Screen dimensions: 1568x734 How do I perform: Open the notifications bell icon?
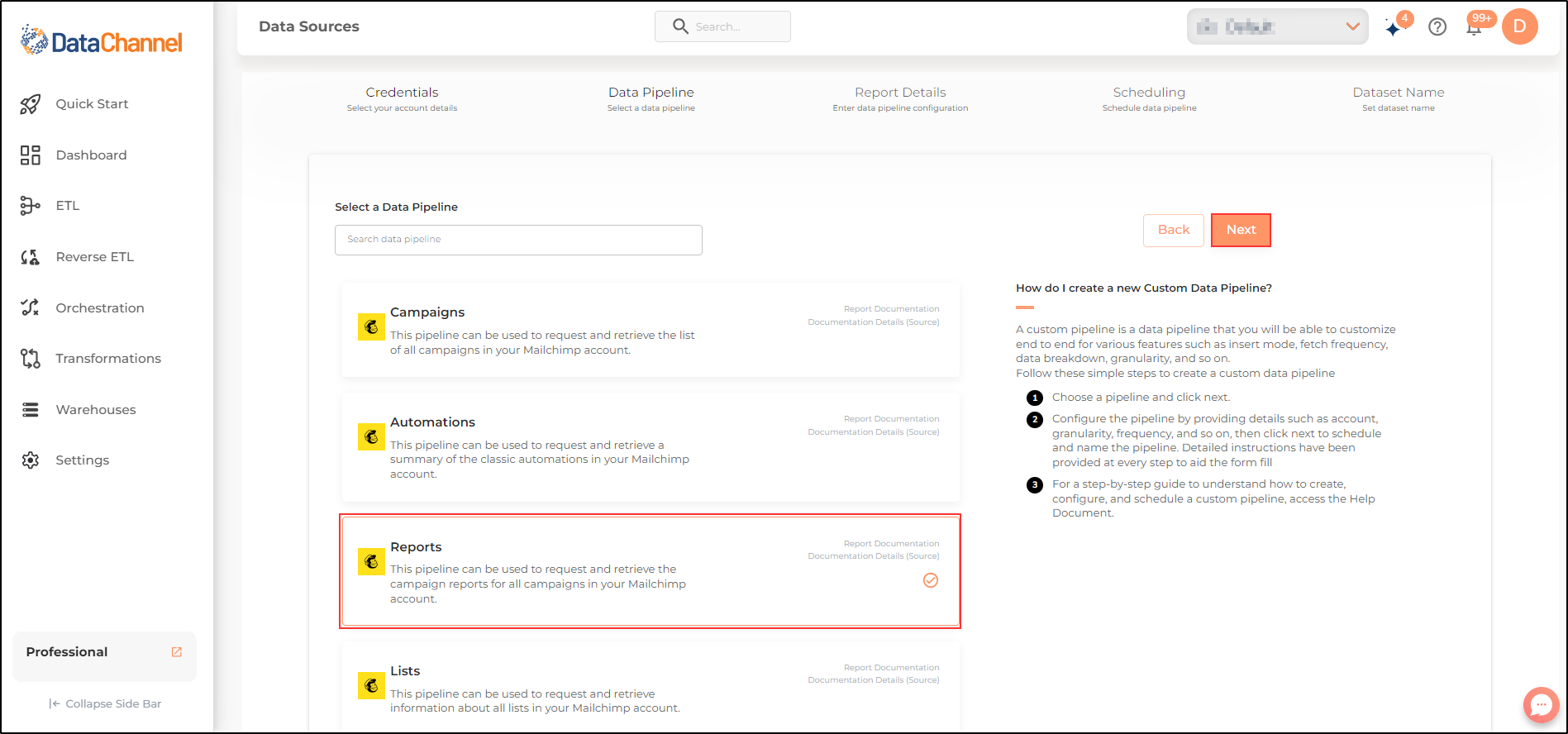coord(1474,27)
